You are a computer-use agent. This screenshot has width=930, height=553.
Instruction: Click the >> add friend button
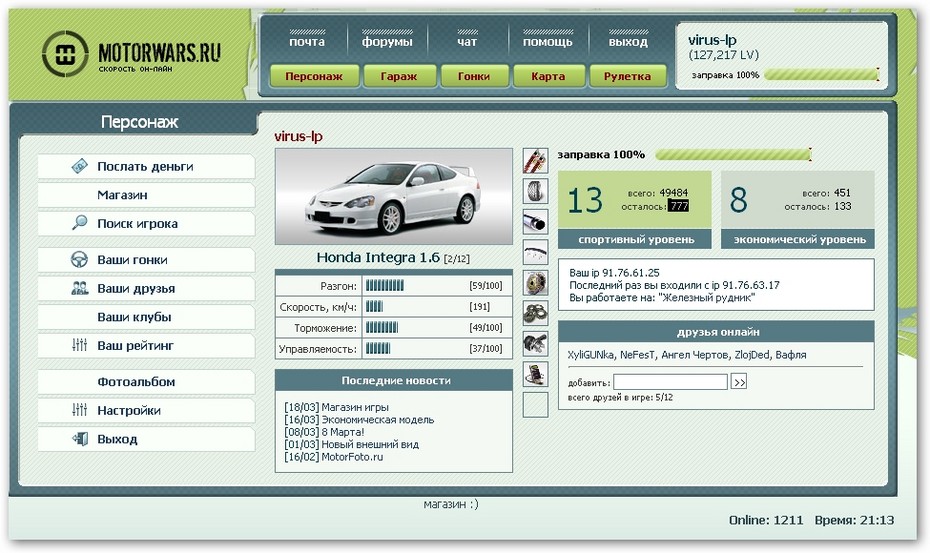click(739, 382)
